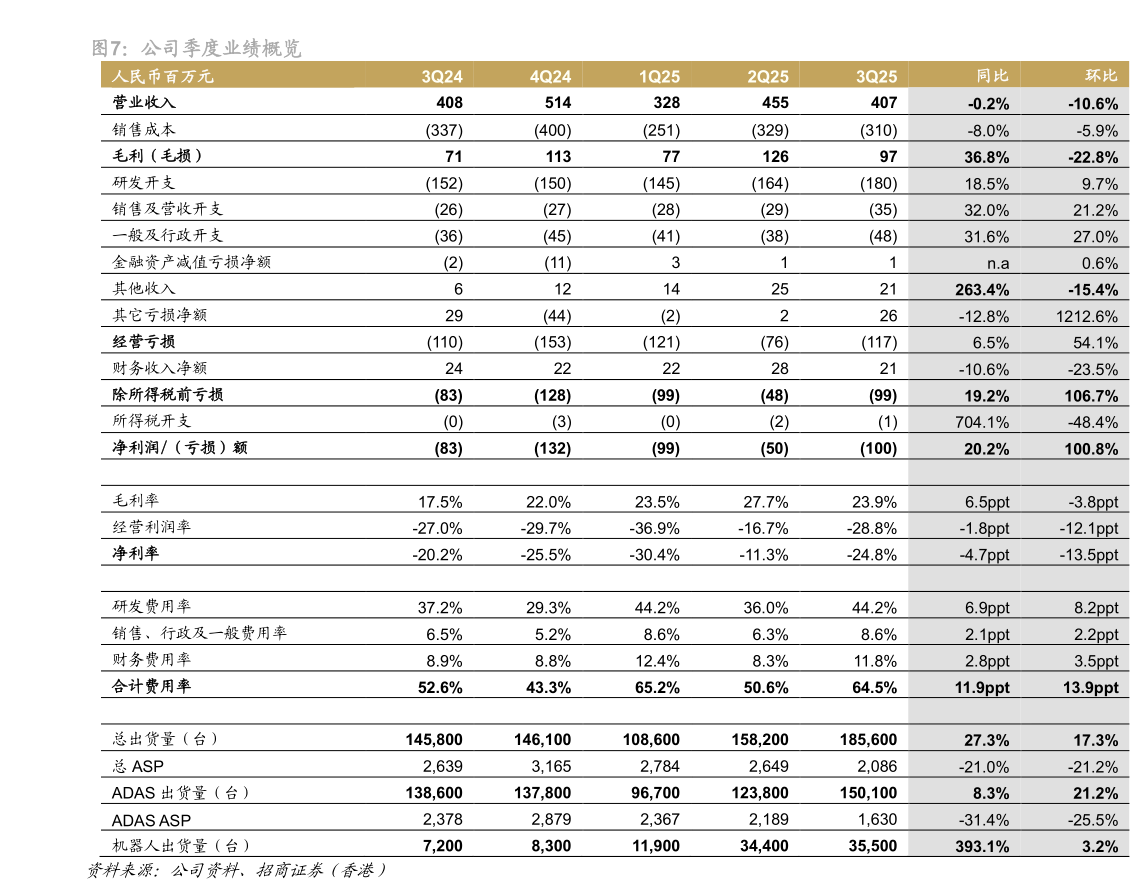Click the n.a cell in 同比 column
Screen dimensions: 1135x884
997,263
